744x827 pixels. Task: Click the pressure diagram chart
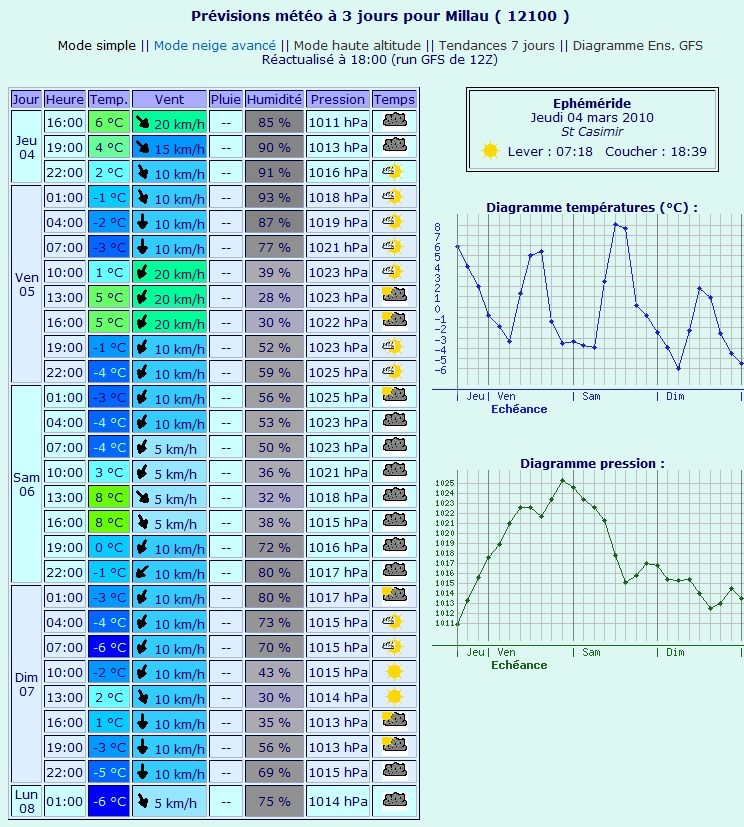588,563
